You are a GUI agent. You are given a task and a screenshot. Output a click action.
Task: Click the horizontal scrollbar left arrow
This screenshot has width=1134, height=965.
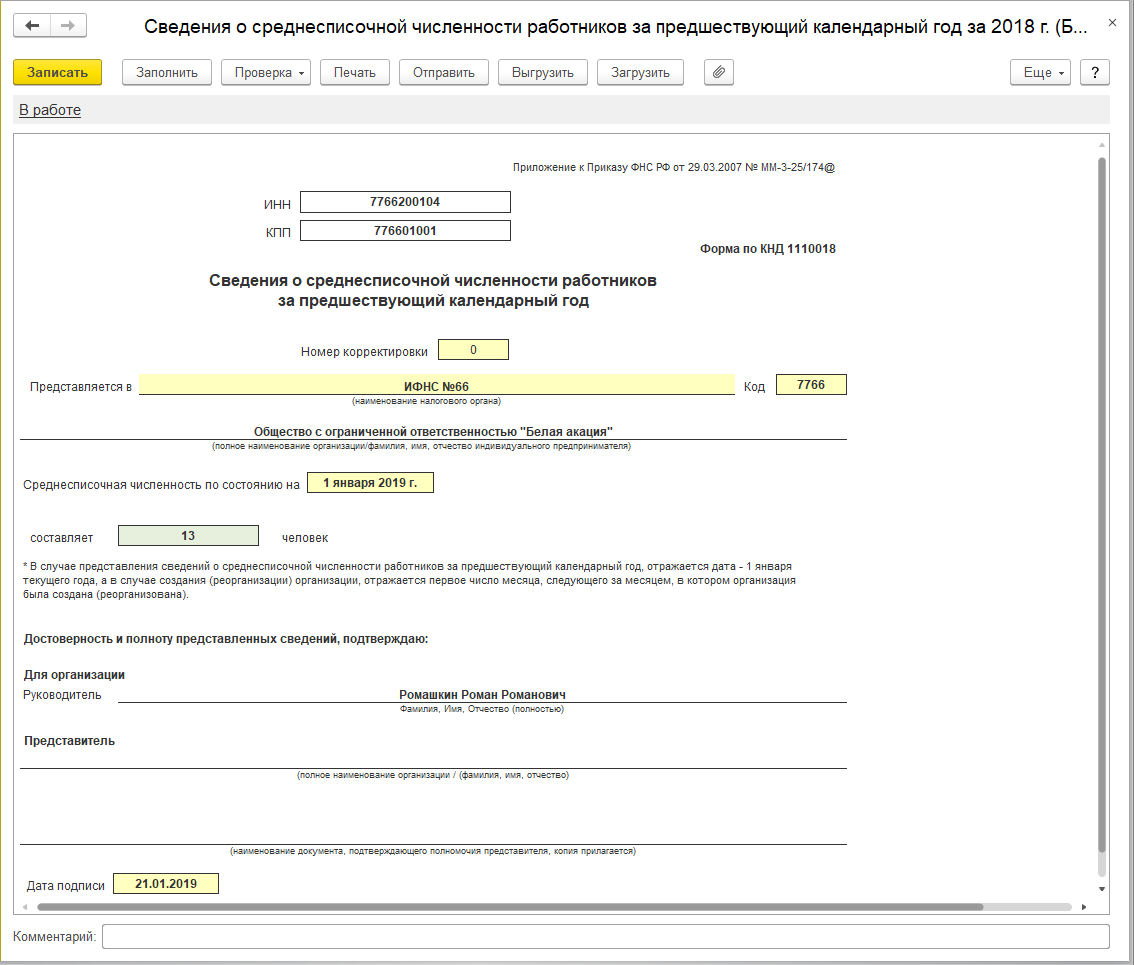coord(25,906)
